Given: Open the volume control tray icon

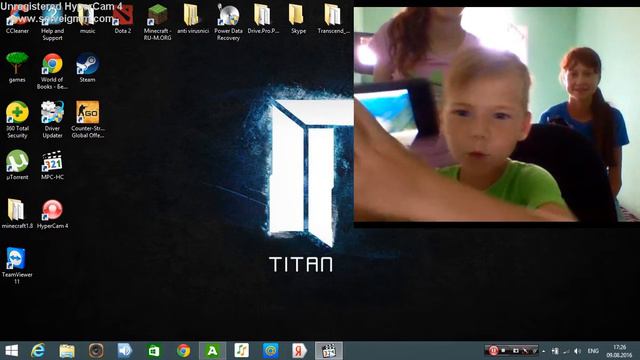Looking at the screenshot, I should click(x=578, y=351).
